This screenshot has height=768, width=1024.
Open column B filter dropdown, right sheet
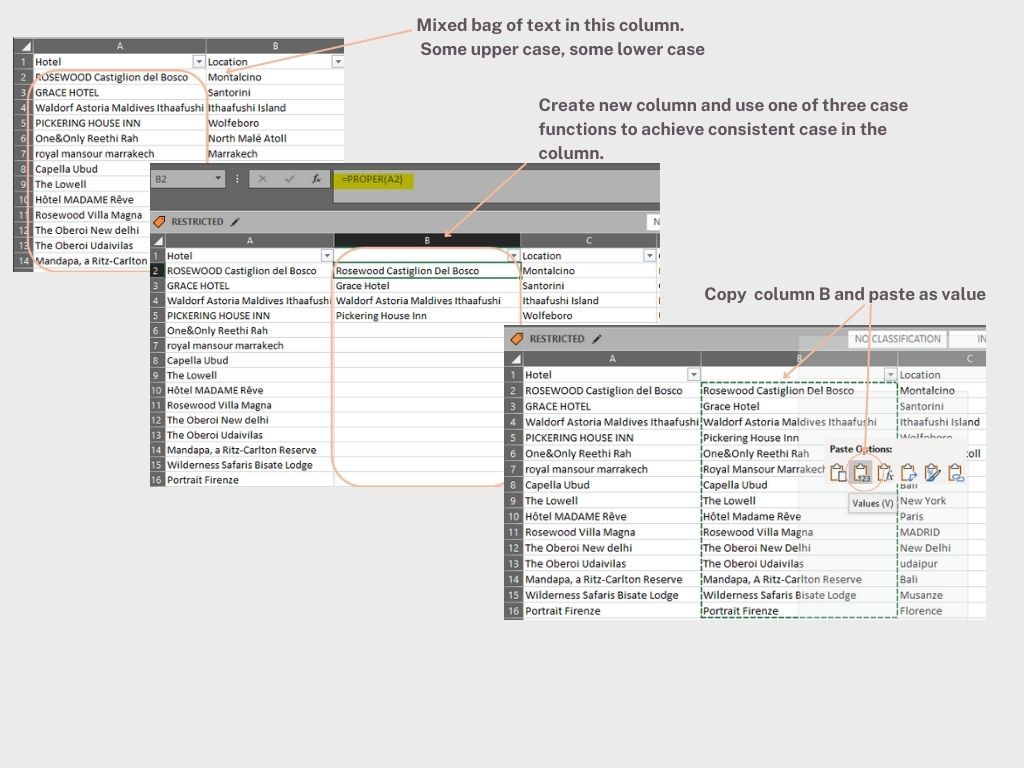click(890, 374)
